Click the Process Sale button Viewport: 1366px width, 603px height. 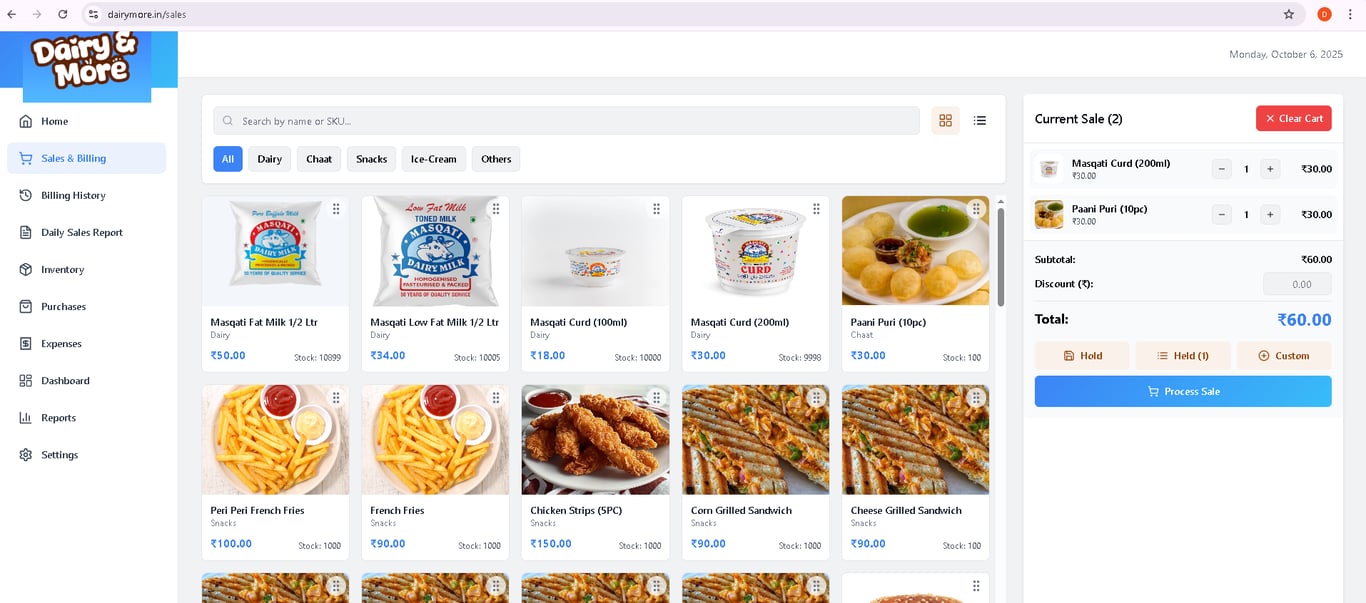1183,391
